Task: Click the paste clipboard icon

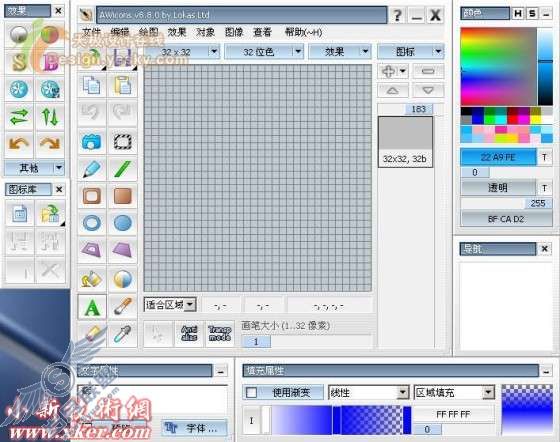Action: coord(122,85)
